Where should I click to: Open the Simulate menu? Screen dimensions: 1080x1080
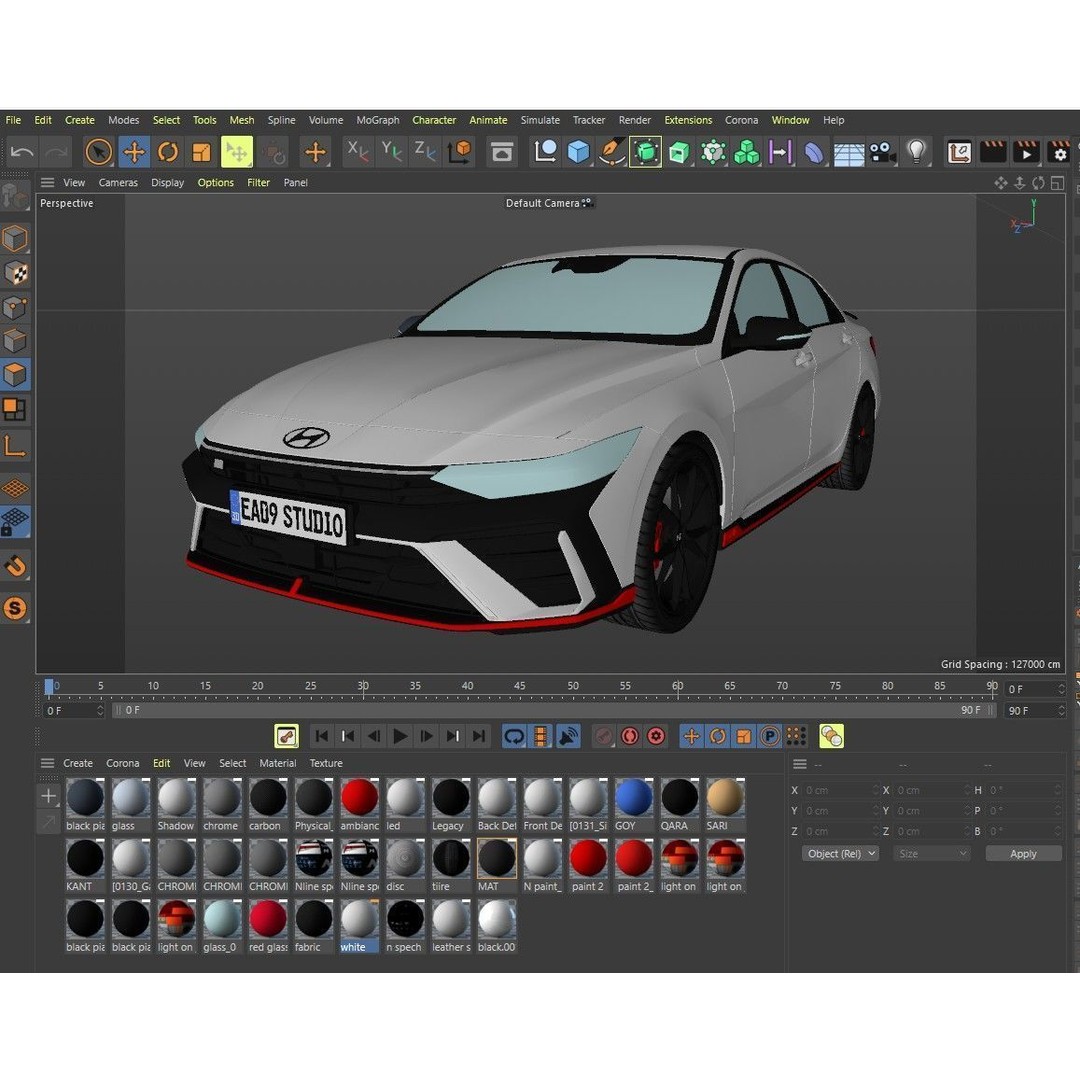click(x=540, y=120)
